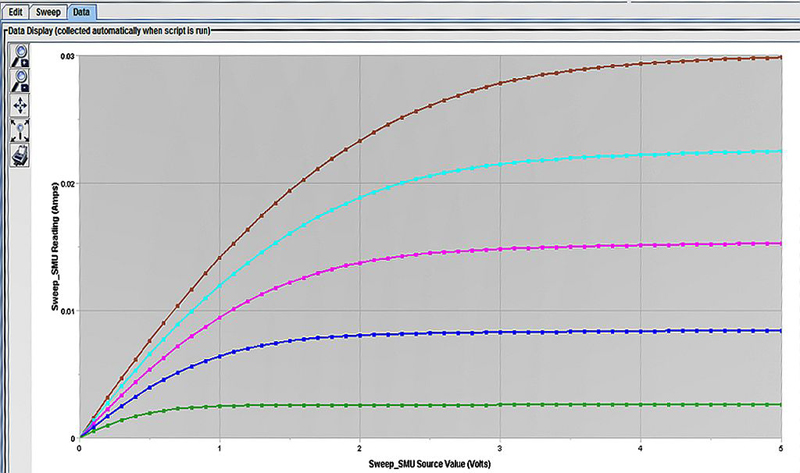Click the 0.01 y-axis tick label
The height and width of the screenshot is (473, 800).
pyautogui.click(x=67, y=311)
